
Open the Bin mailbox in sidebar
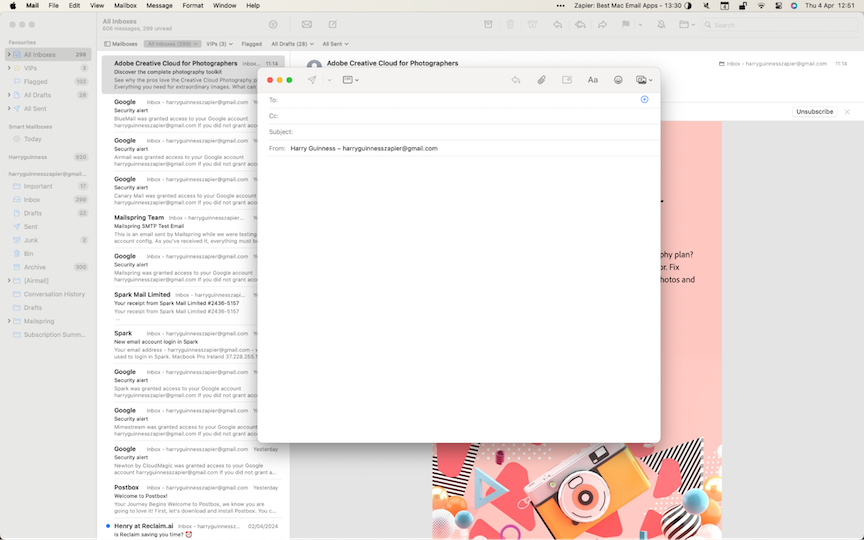pyautogui.click(x=48, y=253)
